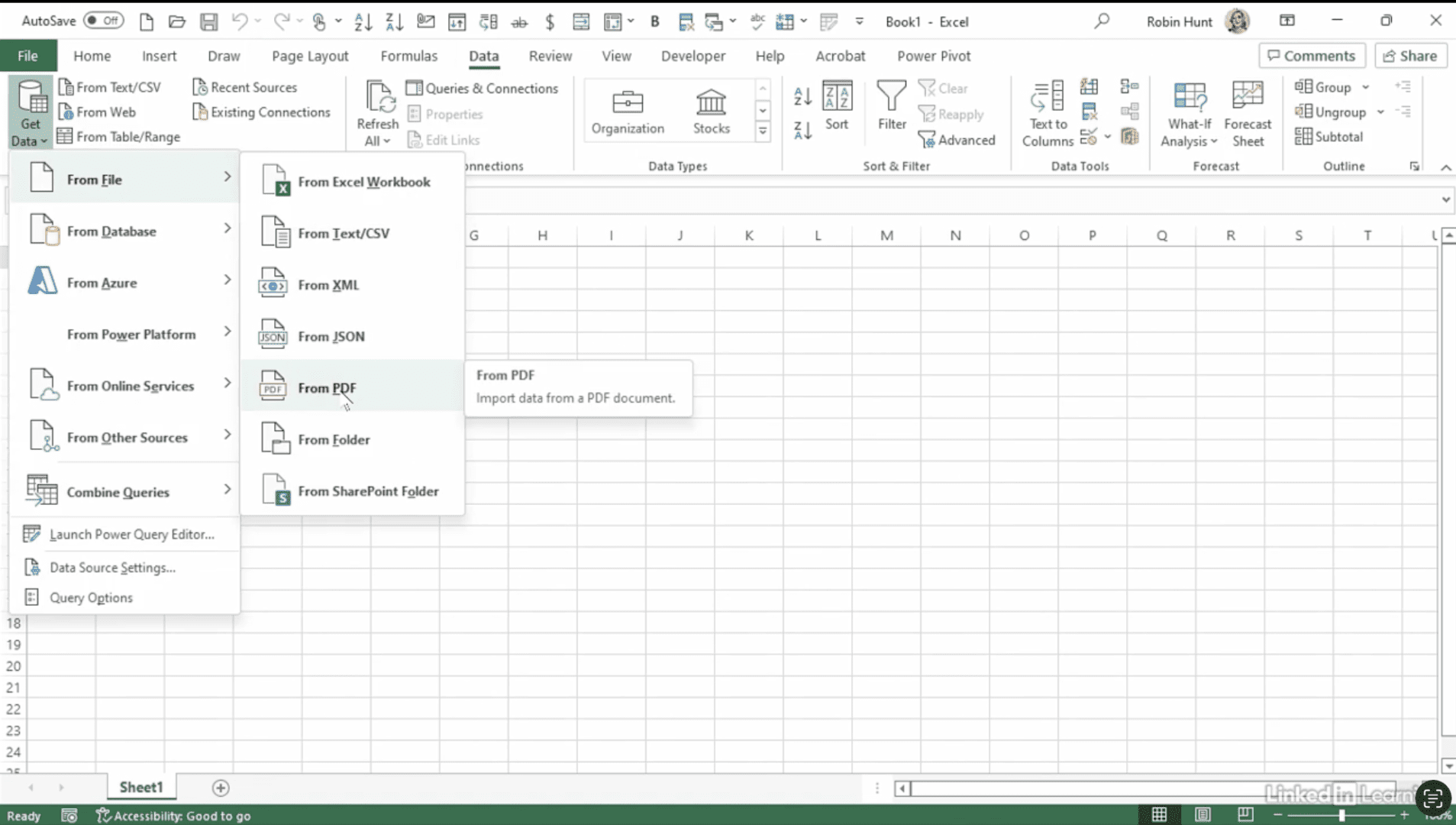Screen dimensions: 1456x825
Task: Open the search magnifier in title bar
Action: coord(1101,21)
